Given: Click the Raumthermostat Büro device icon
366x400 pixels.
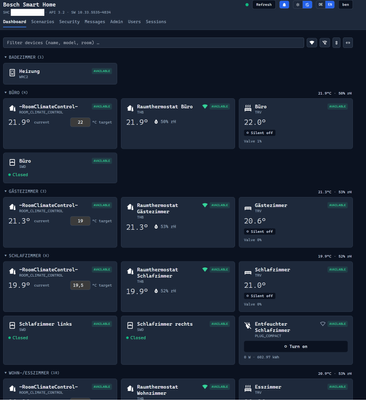Looking at the screenshot, I should pos(130,108).
